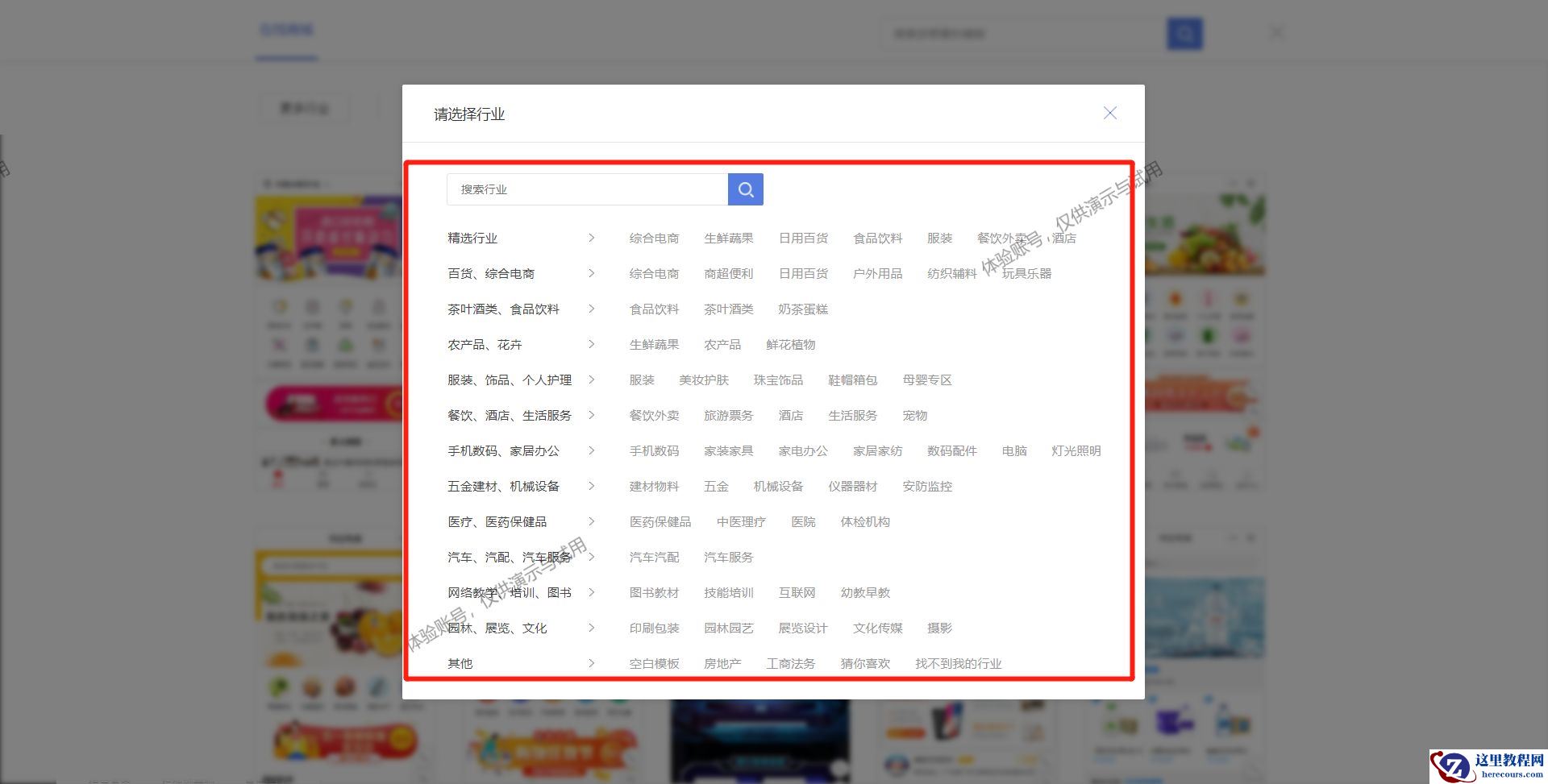The height and width of the screenshot is (784, 1548).
Task: Click the 摄影 industry link
Action: (940, 628)
